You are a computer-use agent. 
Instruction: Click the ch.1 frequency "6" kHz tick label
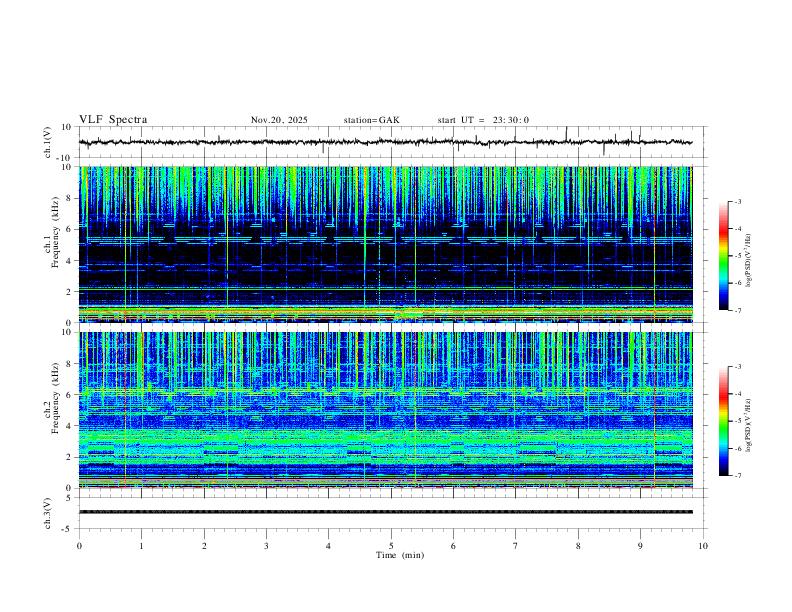point(70,229)
